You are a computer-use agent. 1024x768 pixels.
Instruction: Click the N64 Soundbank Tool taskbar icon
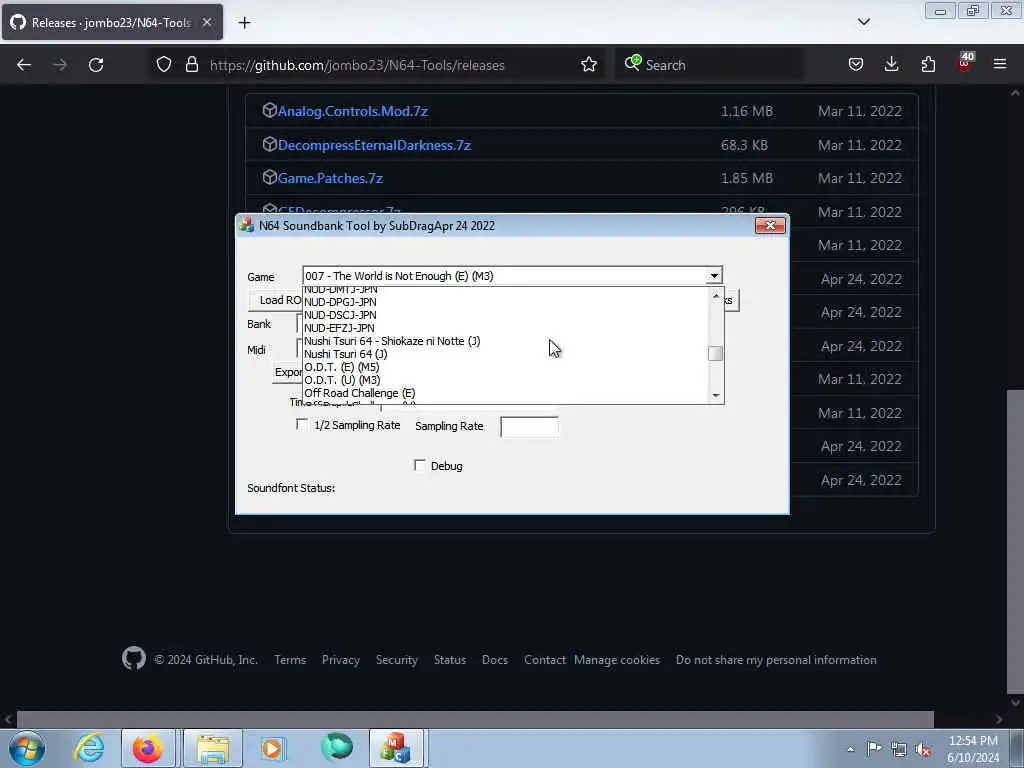398,748
